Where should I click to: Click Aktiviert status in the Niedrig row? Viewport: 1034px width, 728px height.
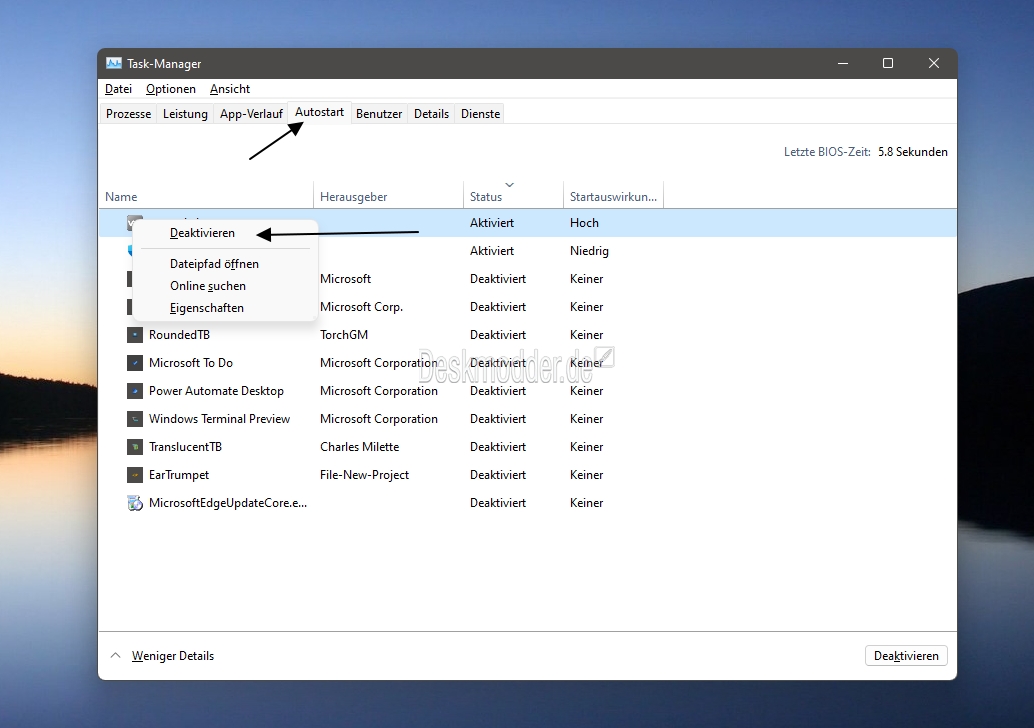pos(492,251)
